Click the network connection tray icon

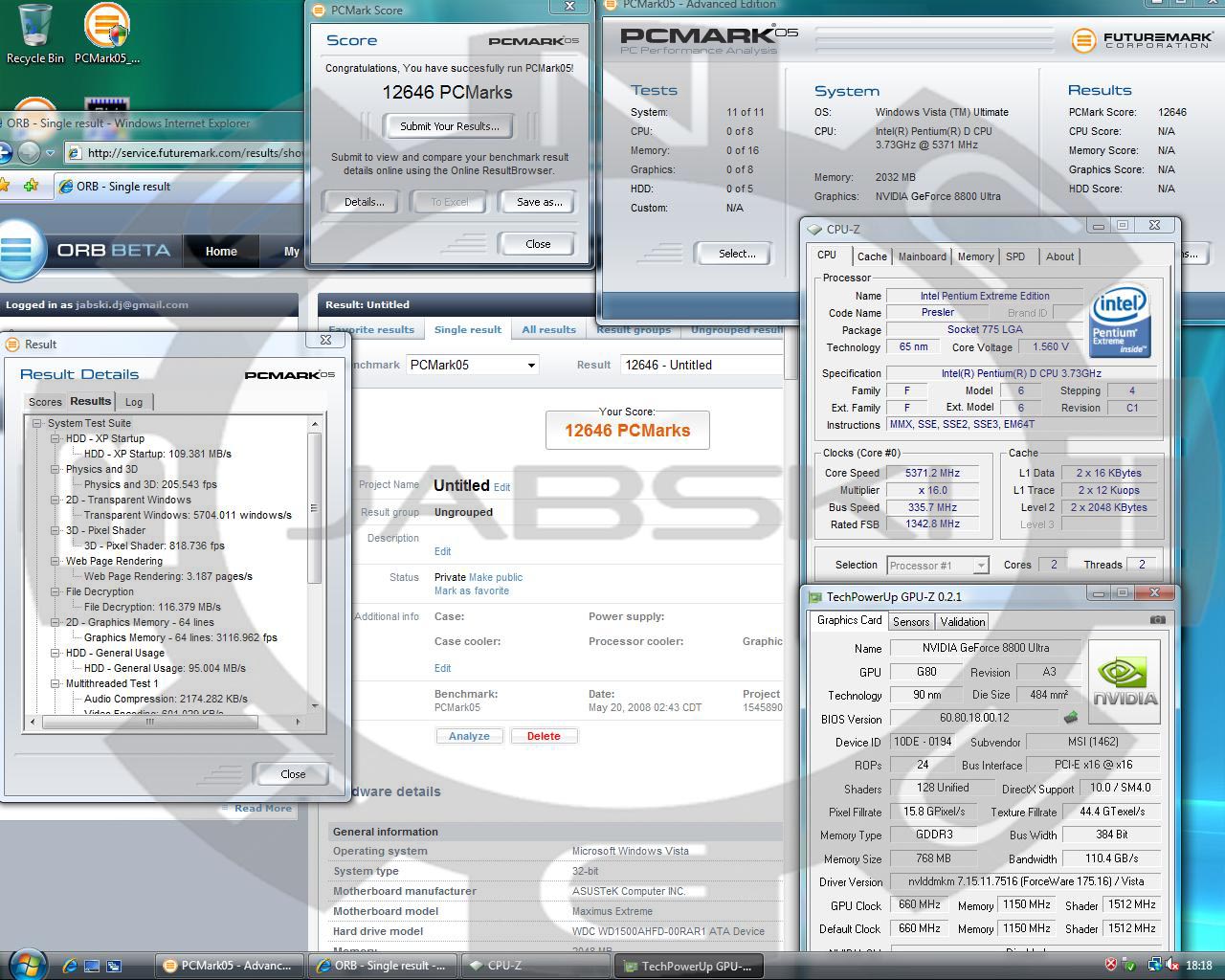click(x=1154, y=966)
